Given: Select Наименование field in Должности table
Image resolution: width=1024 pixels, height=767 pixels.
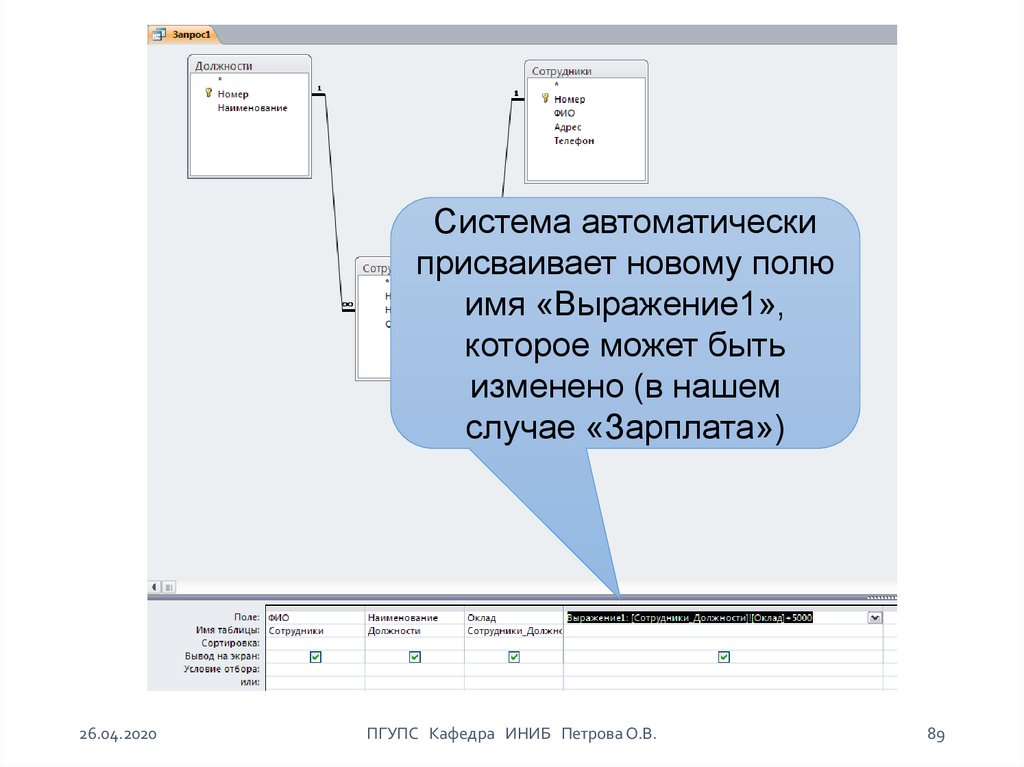Looking at the screenshot, I should tap(252, 108).
